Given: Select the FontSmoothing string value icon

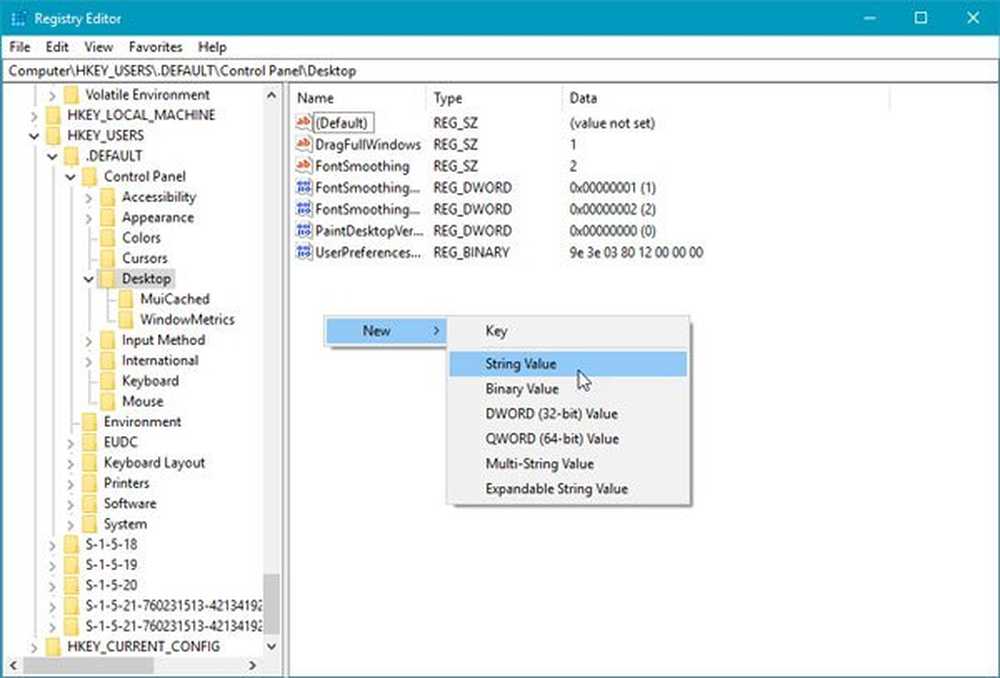Looking at the screenshot, I should tap(305, 166).
